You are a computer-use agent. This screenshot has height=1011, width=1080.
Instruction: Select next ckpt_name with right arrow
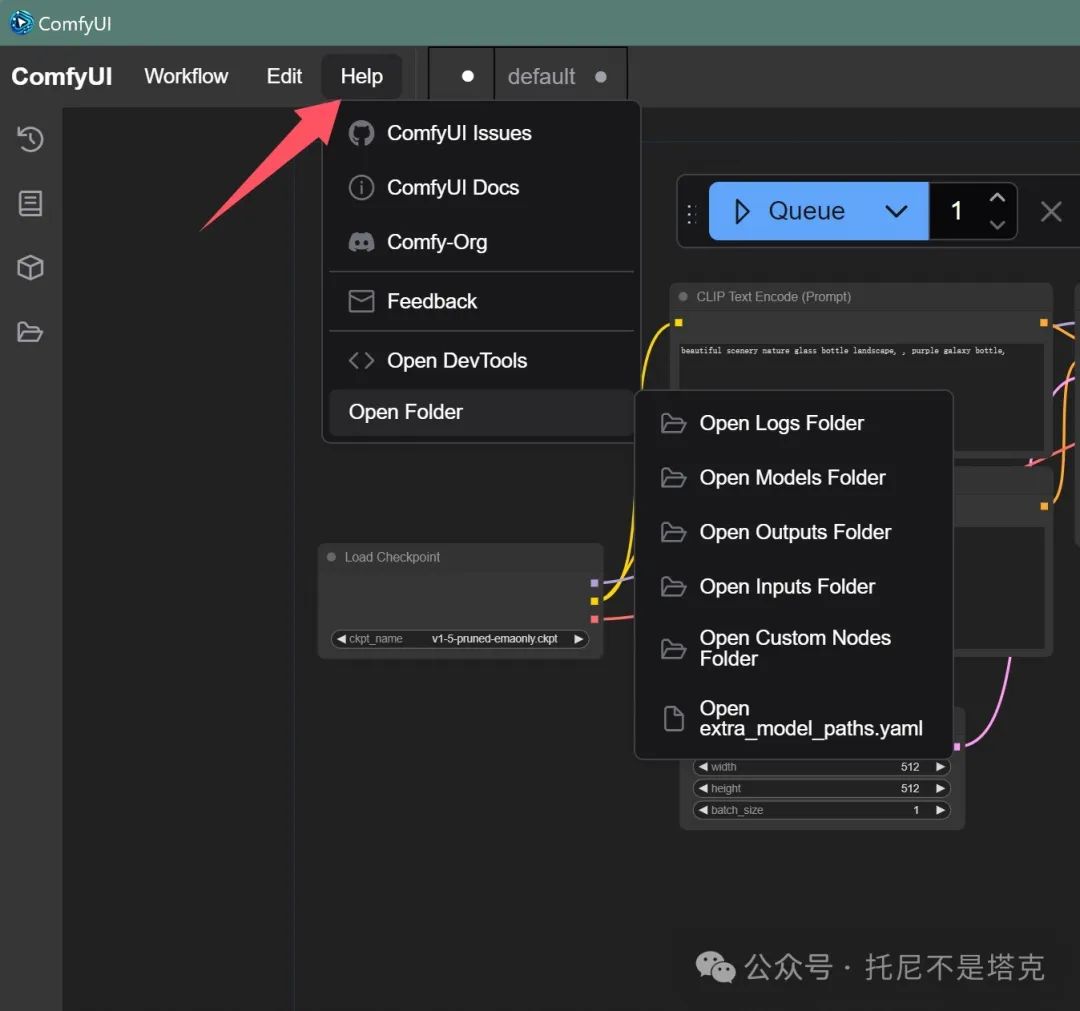(579, 638)
